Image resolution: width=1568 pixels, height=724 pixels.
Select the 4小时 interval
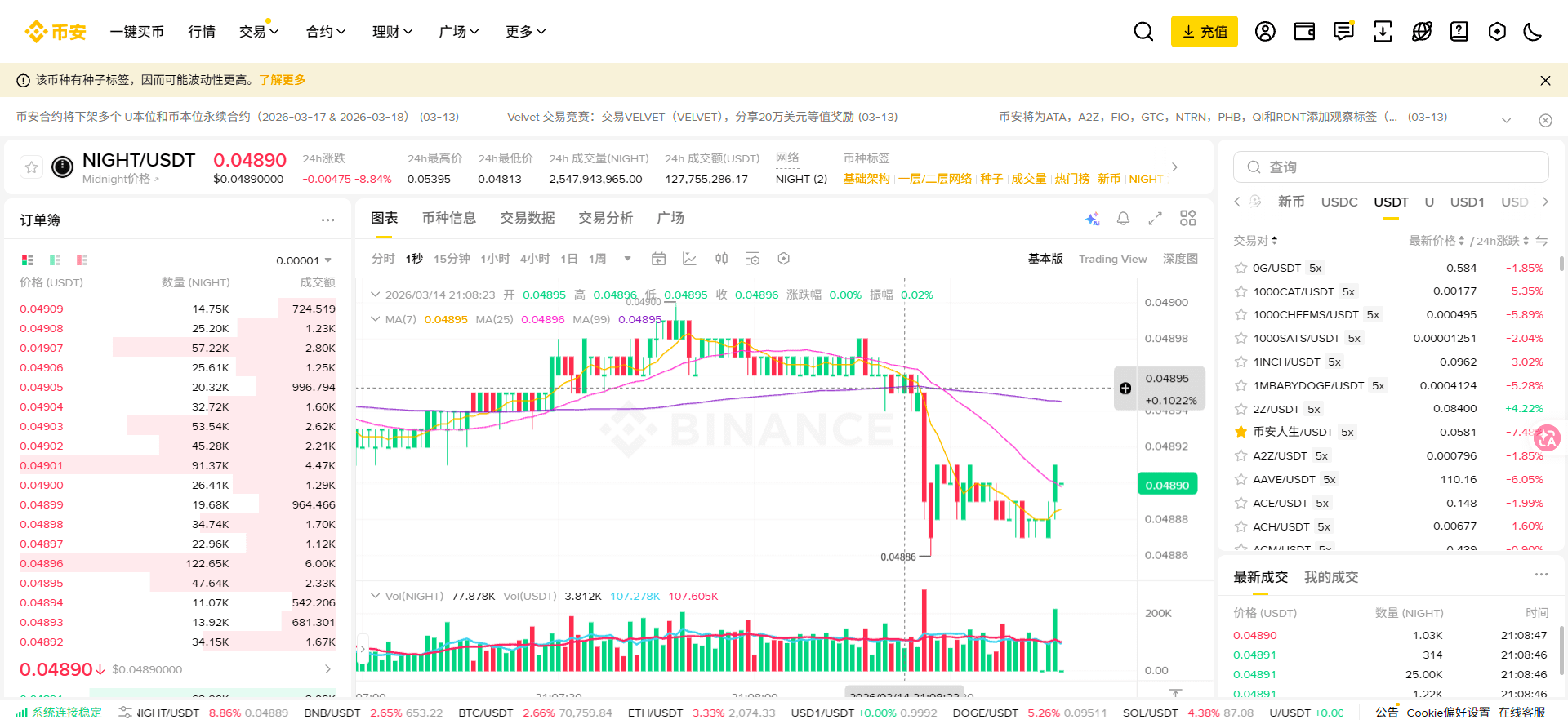click(x=535, y=259)
